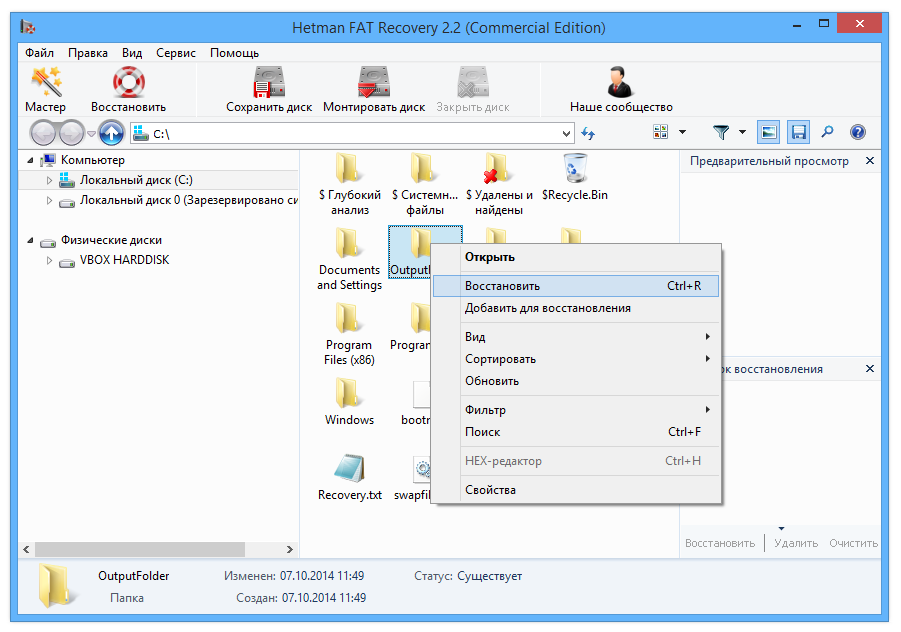The width and height of the screenshot is (901, 632).
Task: Click the filter funnel icon
Action: (721, 133)
